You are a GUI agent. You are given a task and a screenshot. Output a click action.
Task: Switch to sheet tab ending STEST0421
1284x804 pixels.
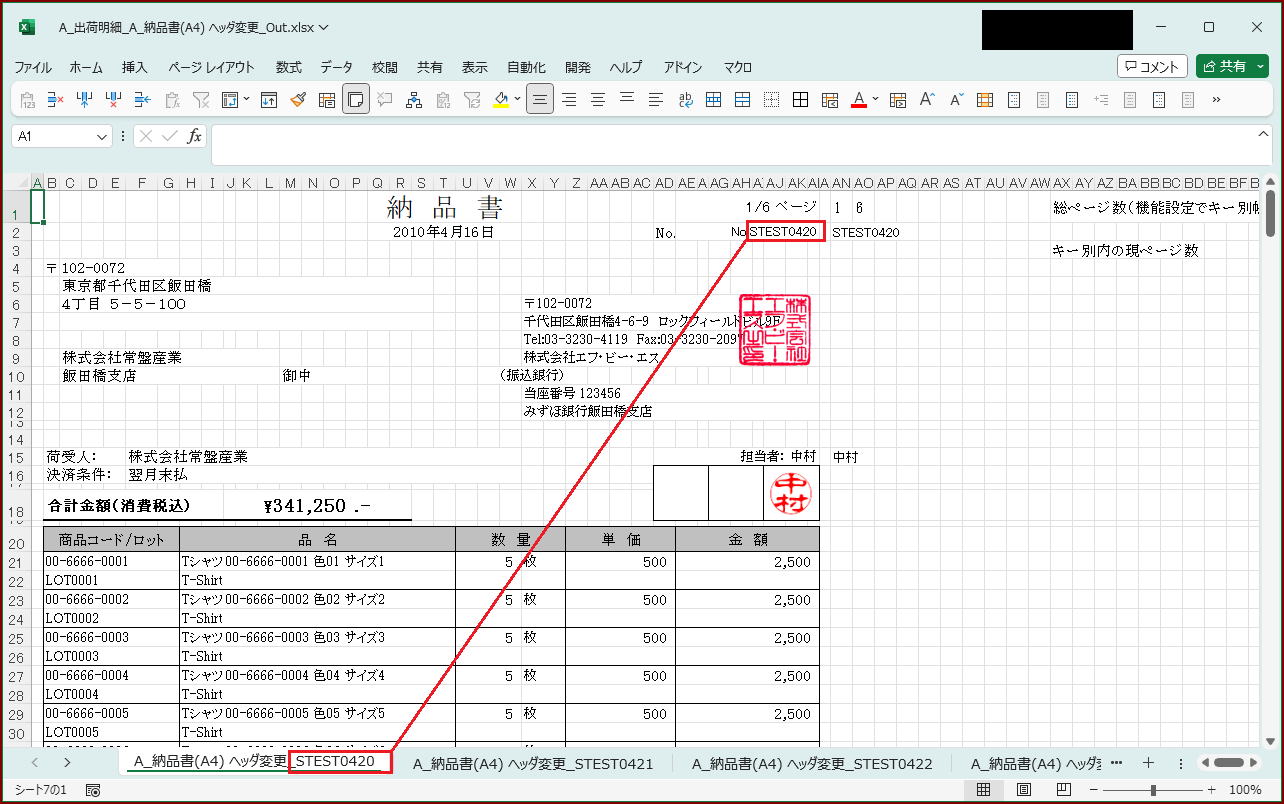point(533,763)
